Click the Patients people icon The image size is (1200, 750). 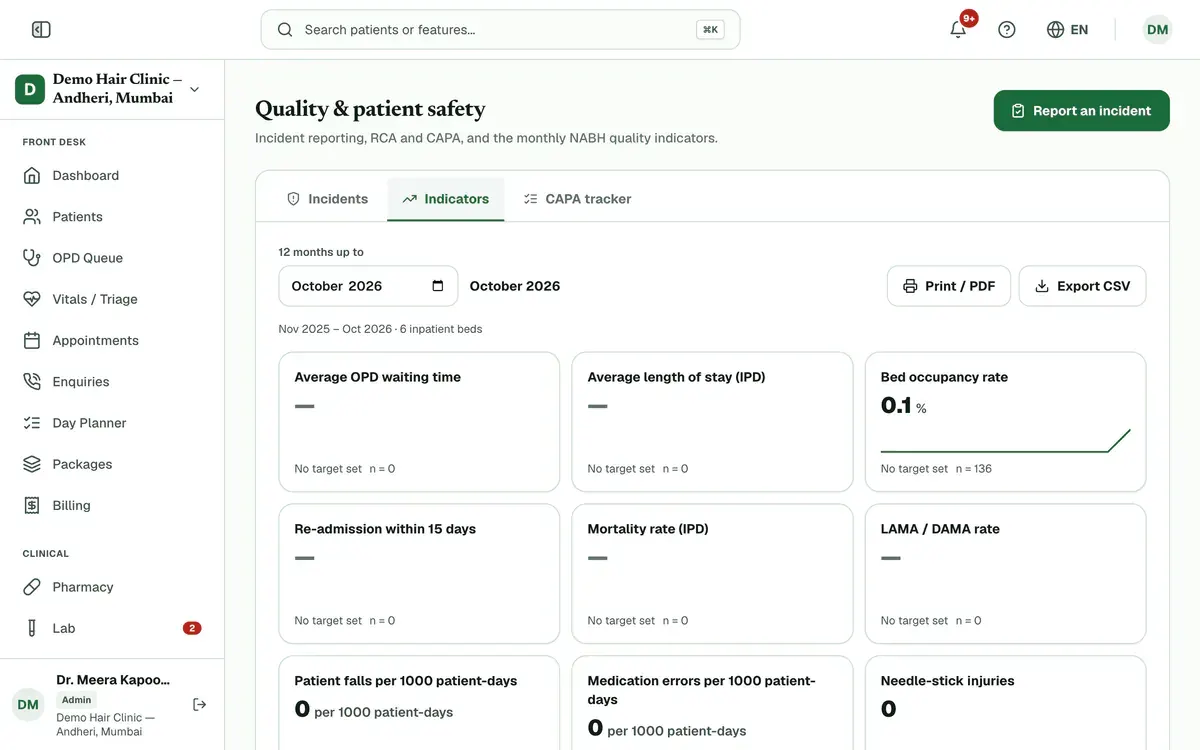click(32, 217)
